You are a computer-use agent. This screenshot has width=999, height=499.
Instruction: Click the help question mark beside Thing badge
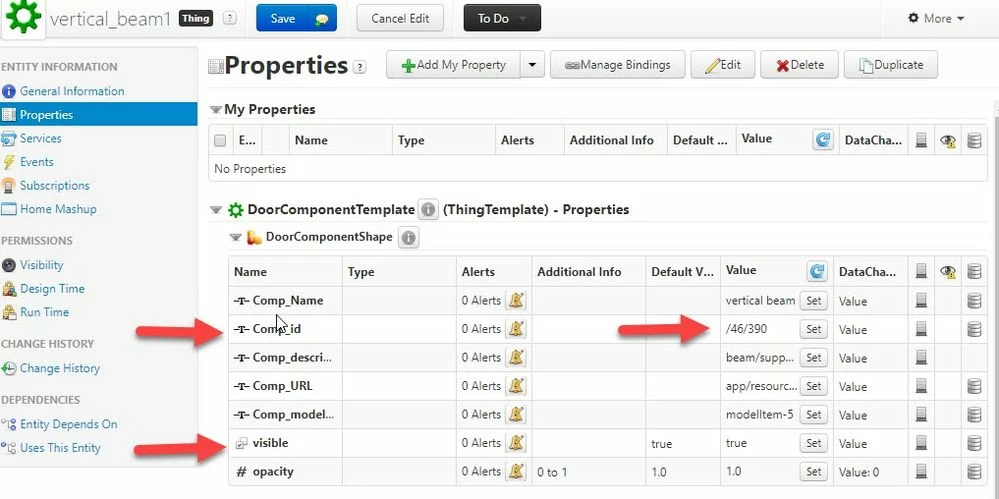coord(229,19)
